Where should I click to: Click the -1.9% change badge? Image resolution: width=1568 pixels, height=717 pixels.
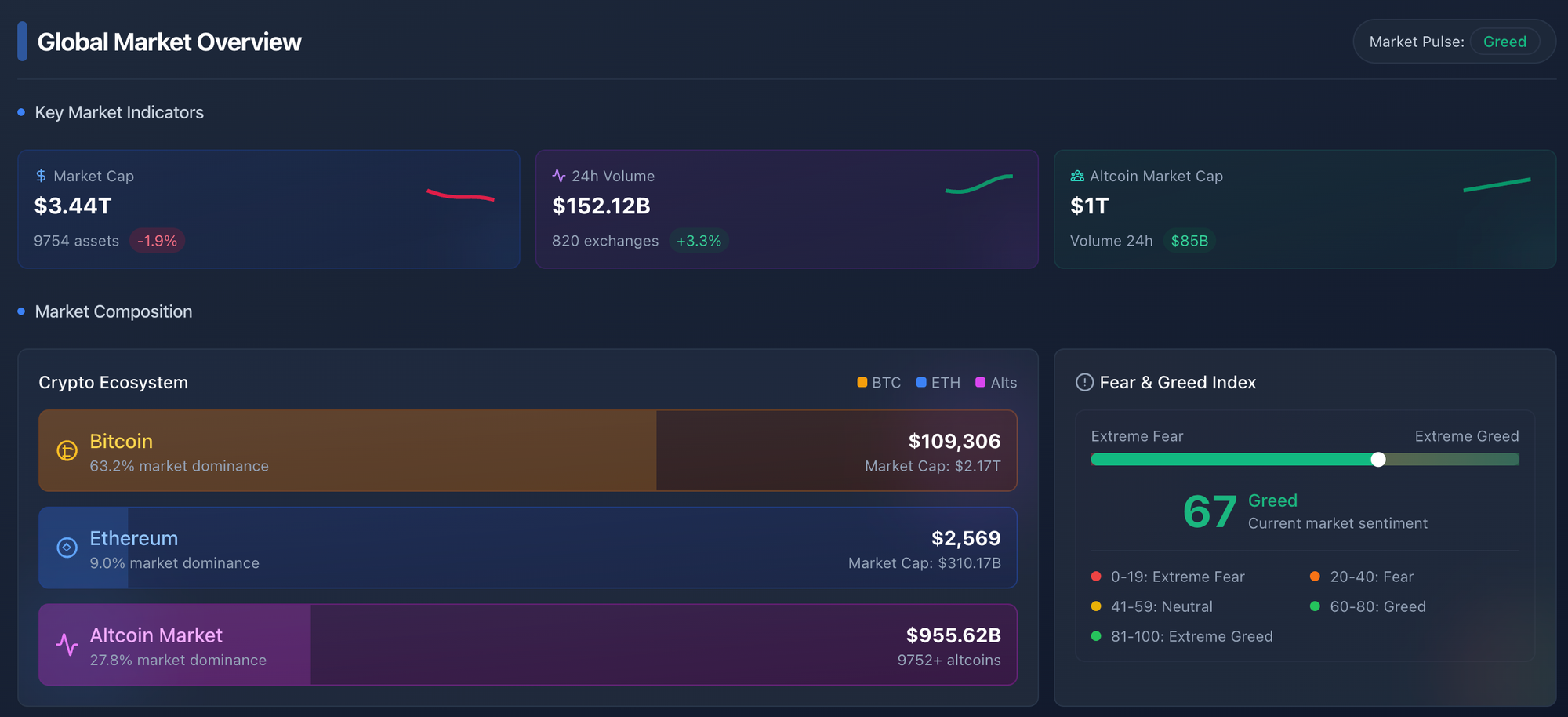(157, 241)
